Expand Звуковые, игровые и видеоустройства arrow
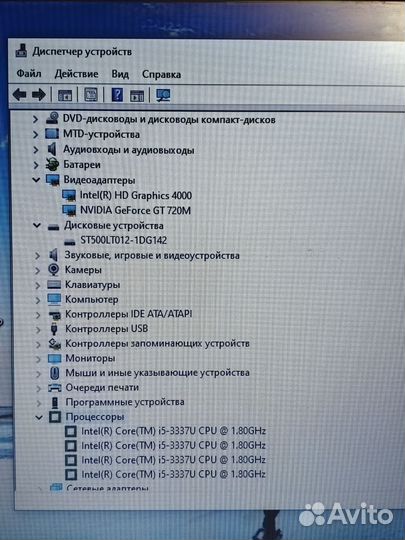Viewport: 405px width, 540px height. pos(37,256)
